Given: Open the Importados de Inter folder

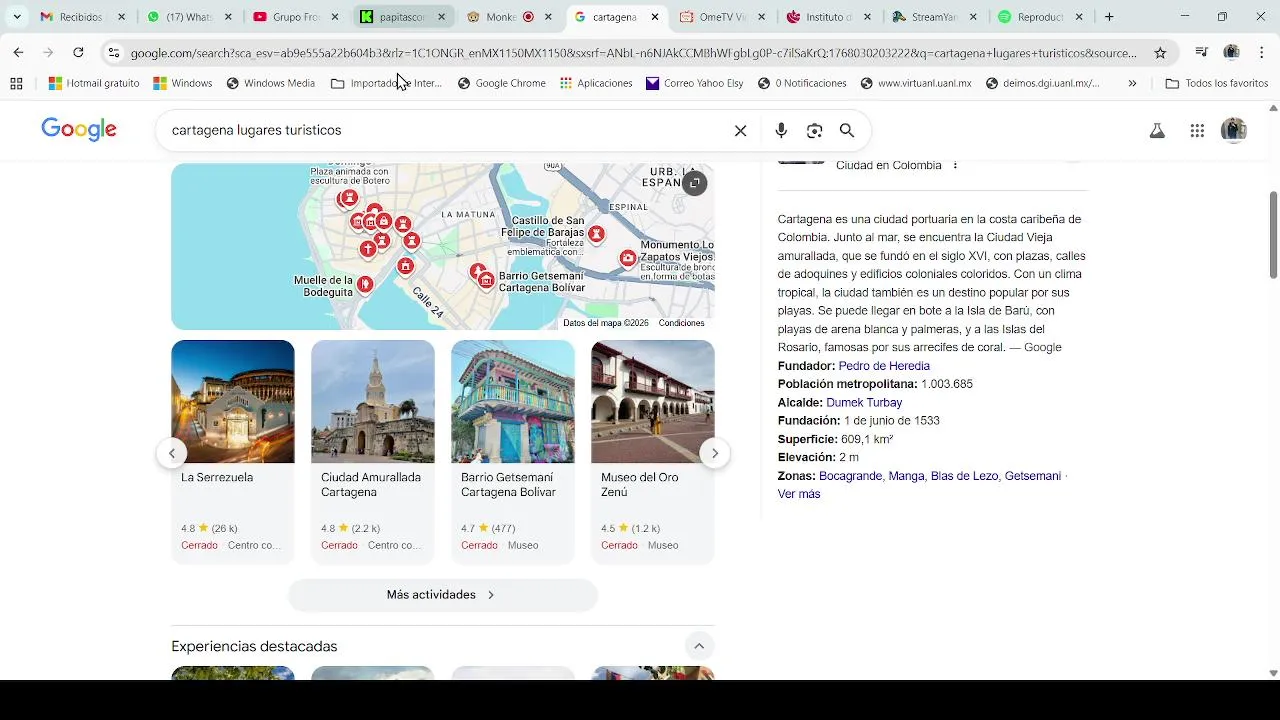Looking at the screenshot, I should pos(386,83).
